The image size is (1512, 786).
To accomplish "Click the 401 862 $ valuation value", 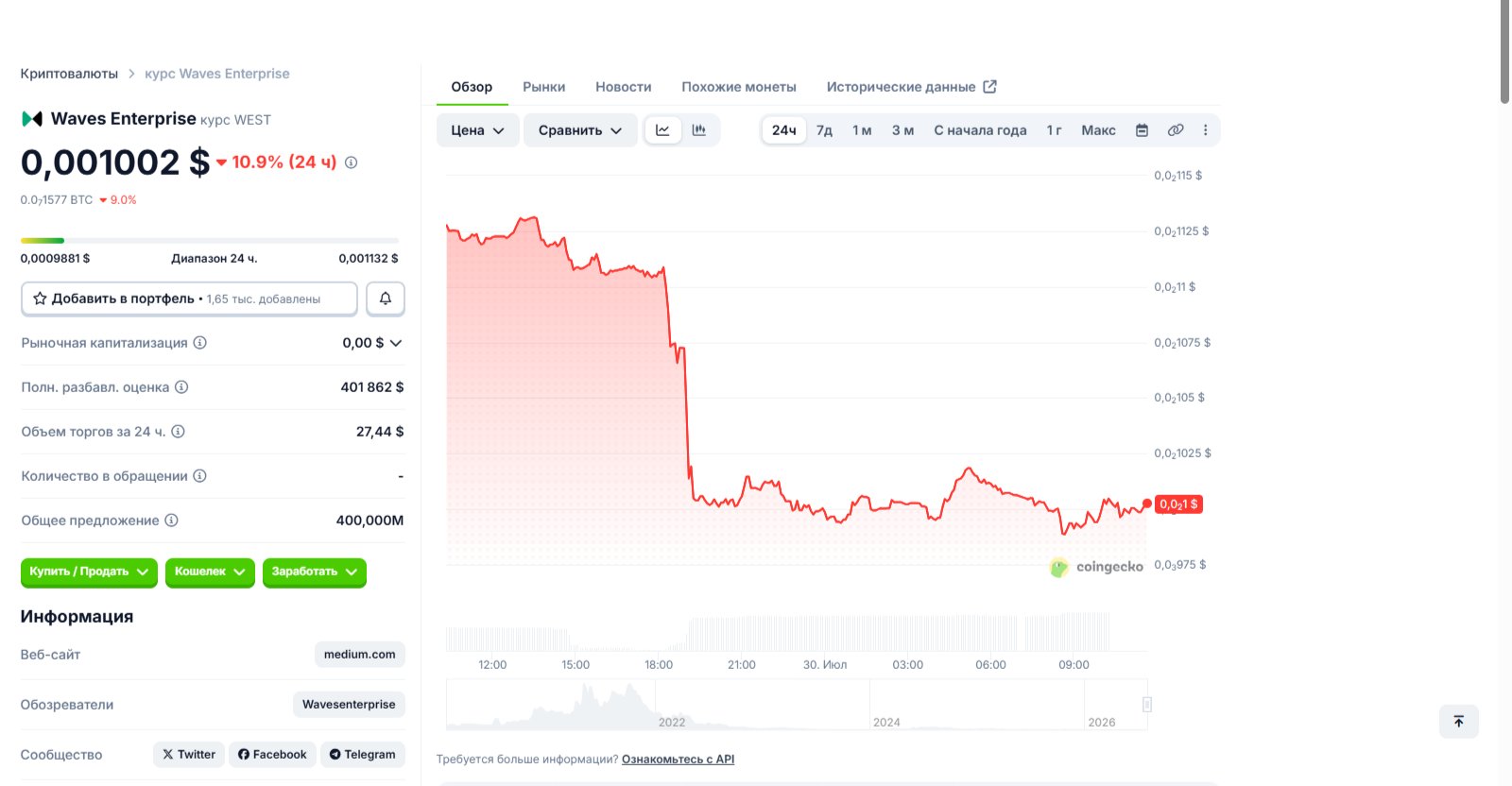I will coord(372,387).
